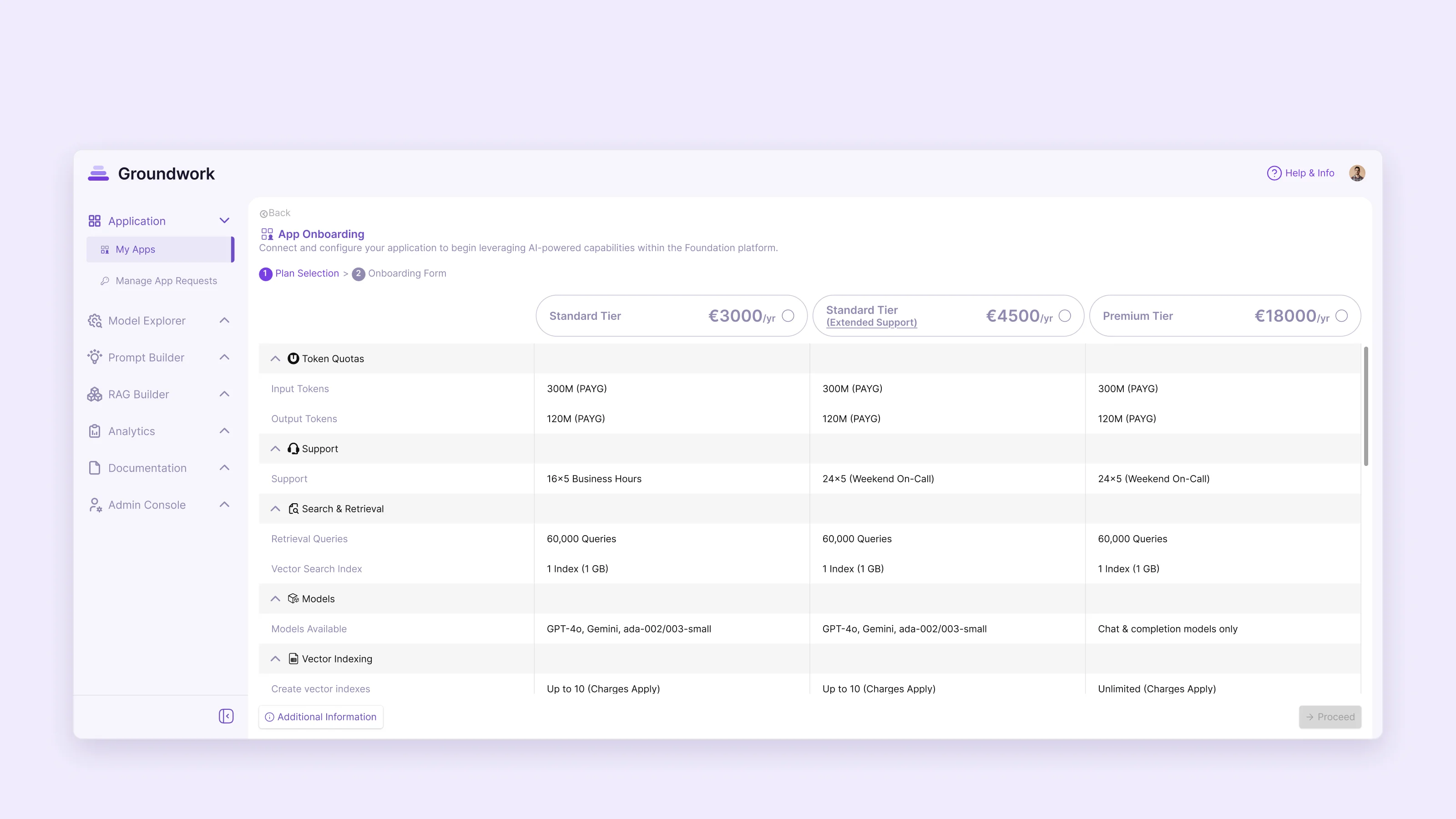Click 'Unlimited (Charges Apply)' cell
The width and height of the screenshot is (1456, 819).
[1157, 689]
